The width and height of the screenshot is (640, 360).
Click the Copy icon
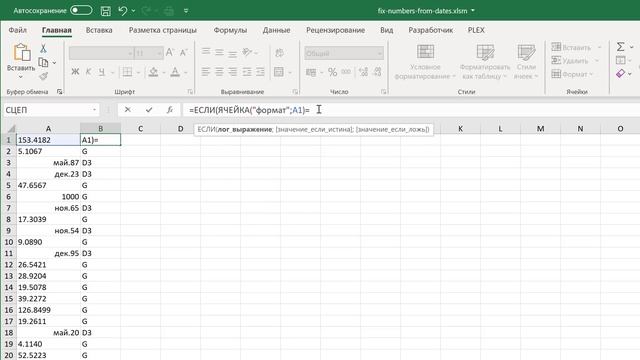coord(43,62)
